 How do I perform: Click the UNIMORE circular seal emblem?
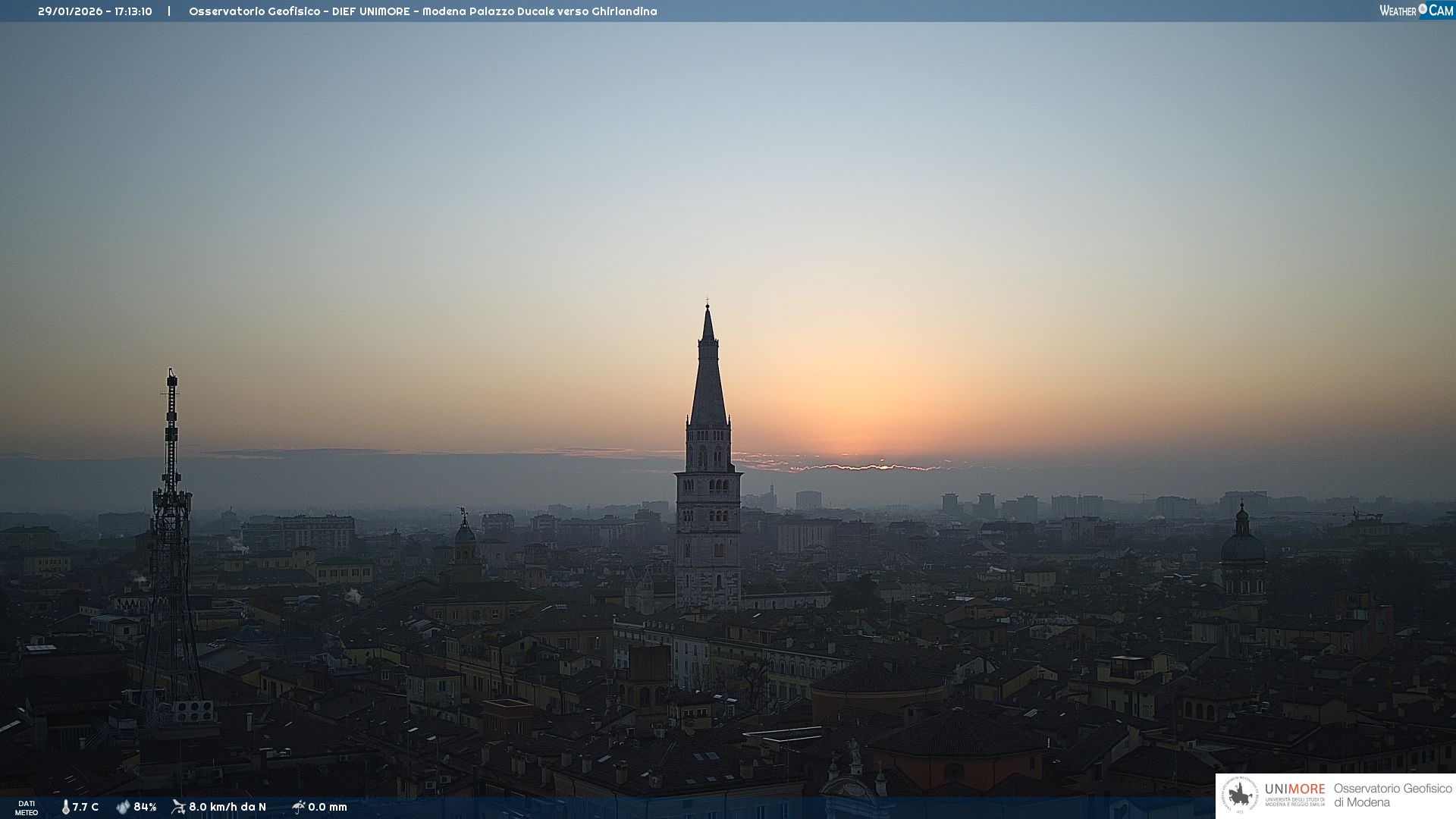point(1240,795)
